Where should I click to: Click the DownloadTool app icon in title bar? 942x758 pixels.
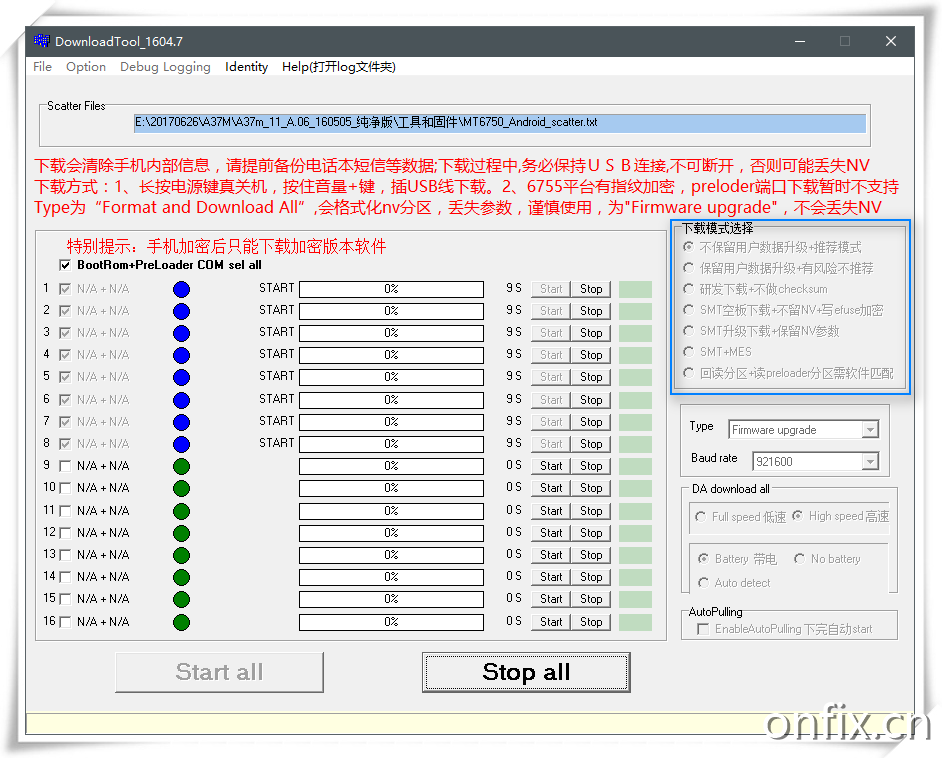[41, 41]
